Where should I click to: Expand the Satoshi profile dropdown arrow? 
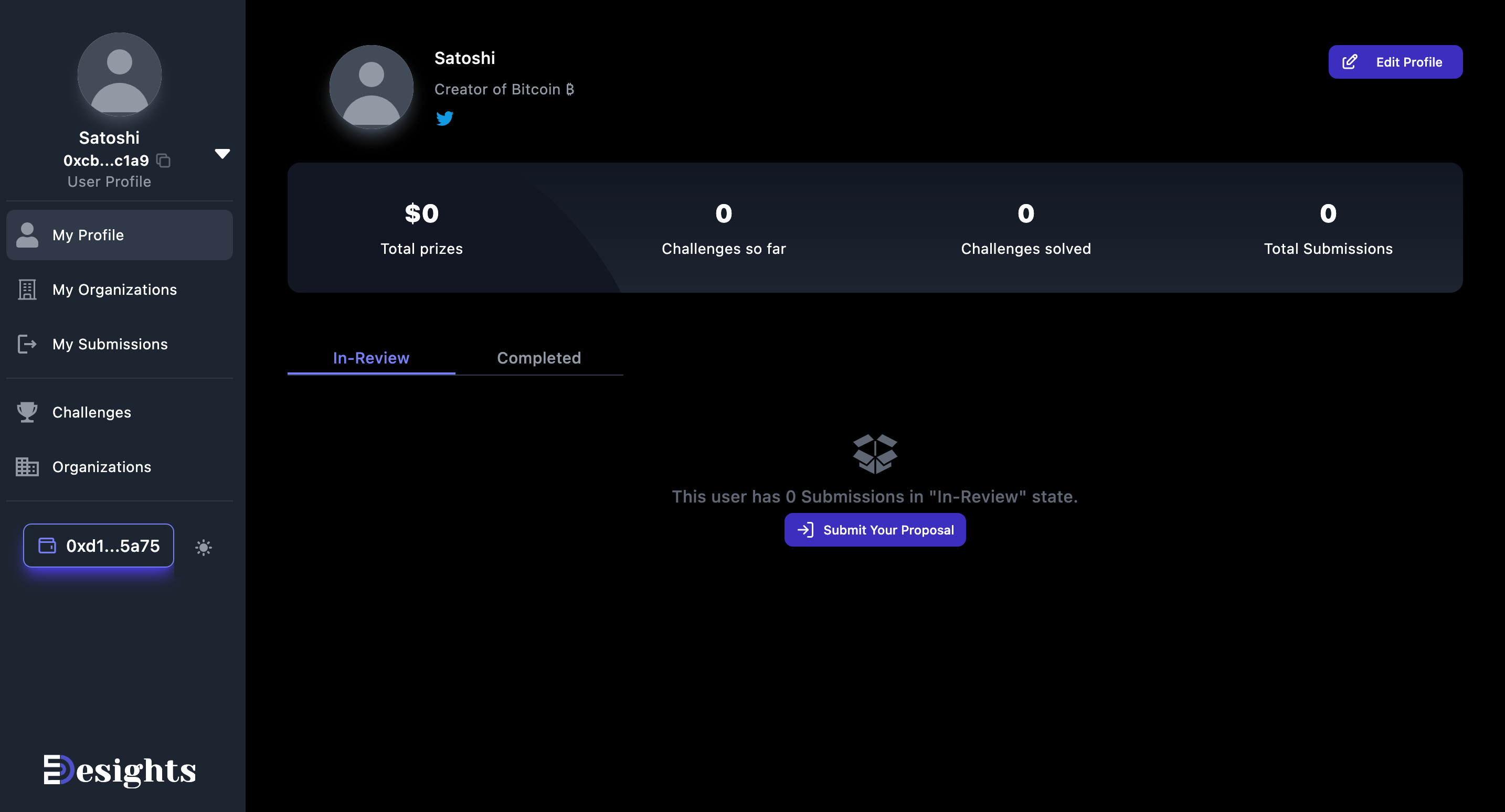click(222, 154)
